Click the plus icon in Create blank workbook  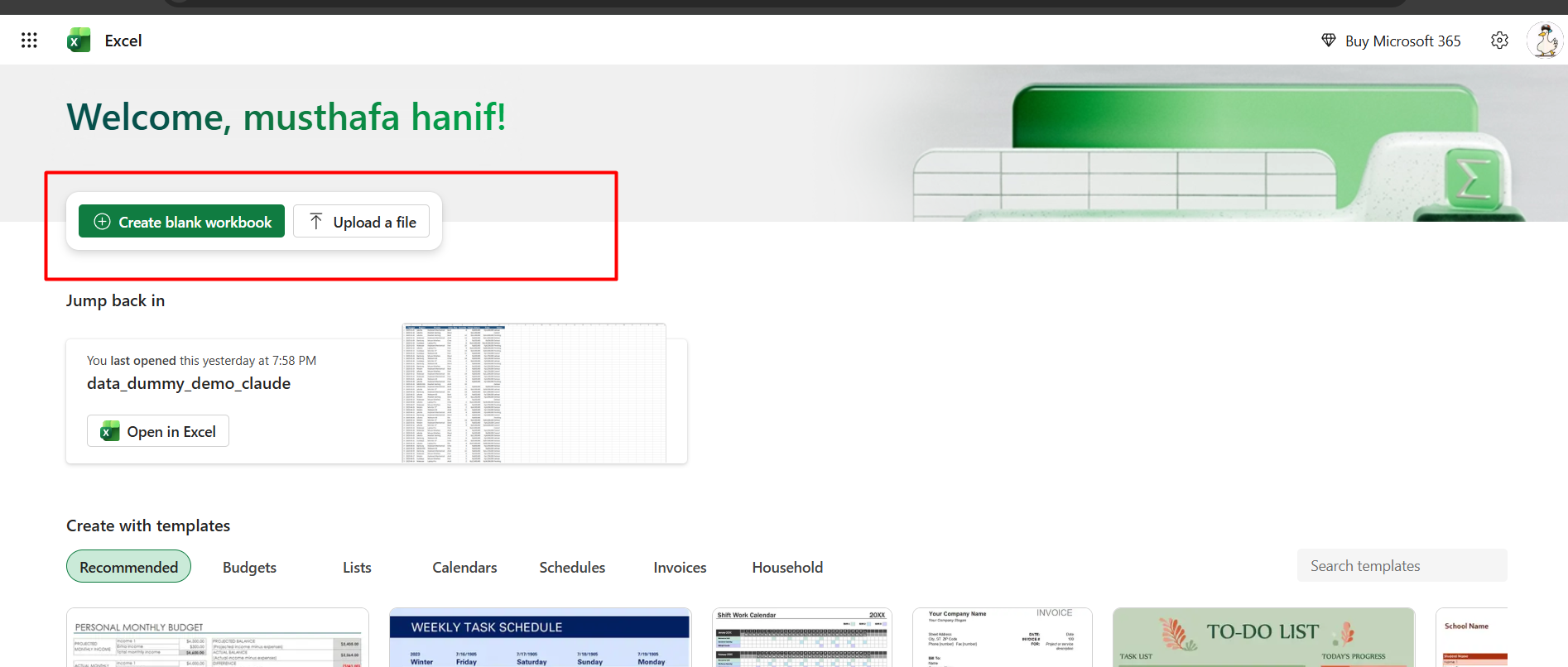(102, 221)
